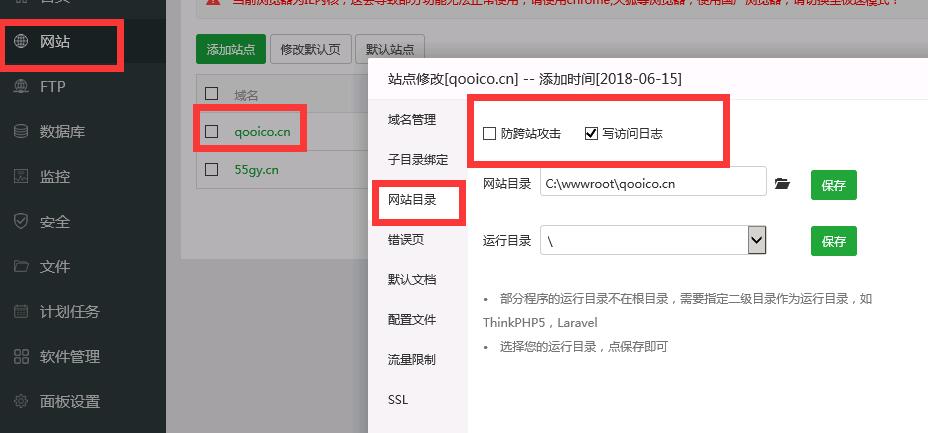Open the SSL tab
Viewport: 928px width, 433px height.
point(398,399)
